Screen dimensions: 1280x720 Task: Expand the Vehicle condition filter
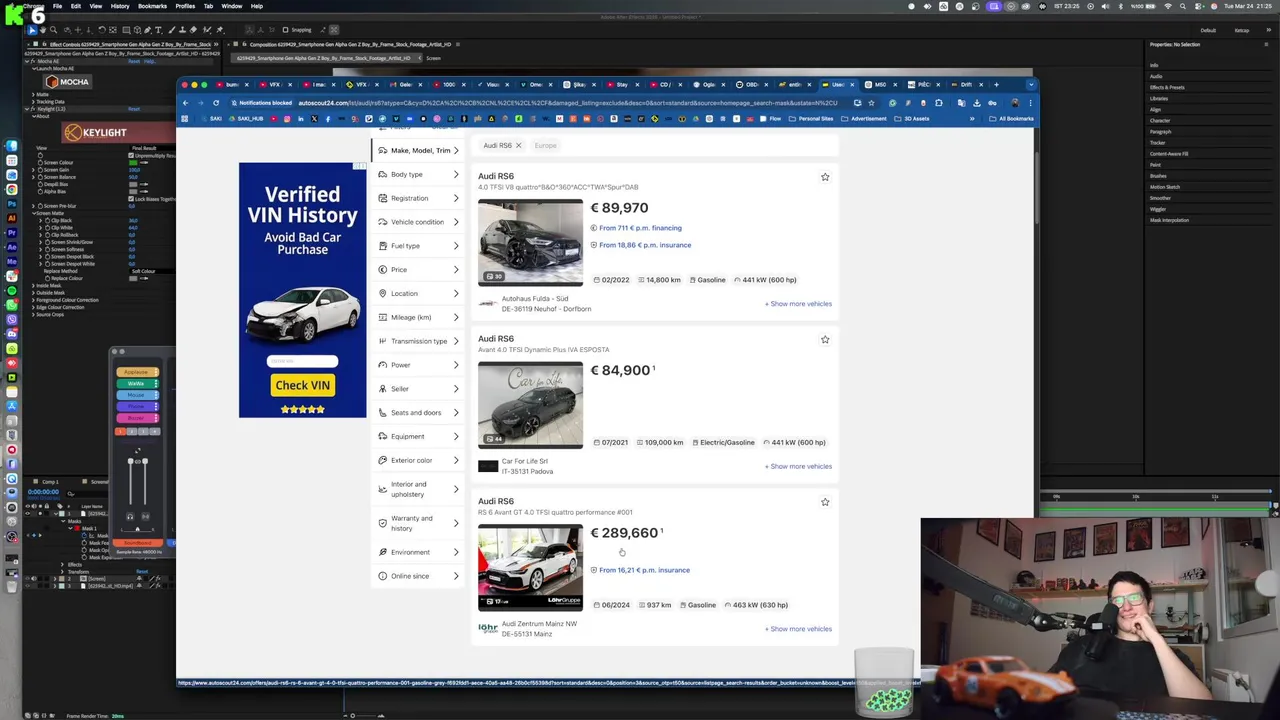pyautogui.click(x=419, y=222)
